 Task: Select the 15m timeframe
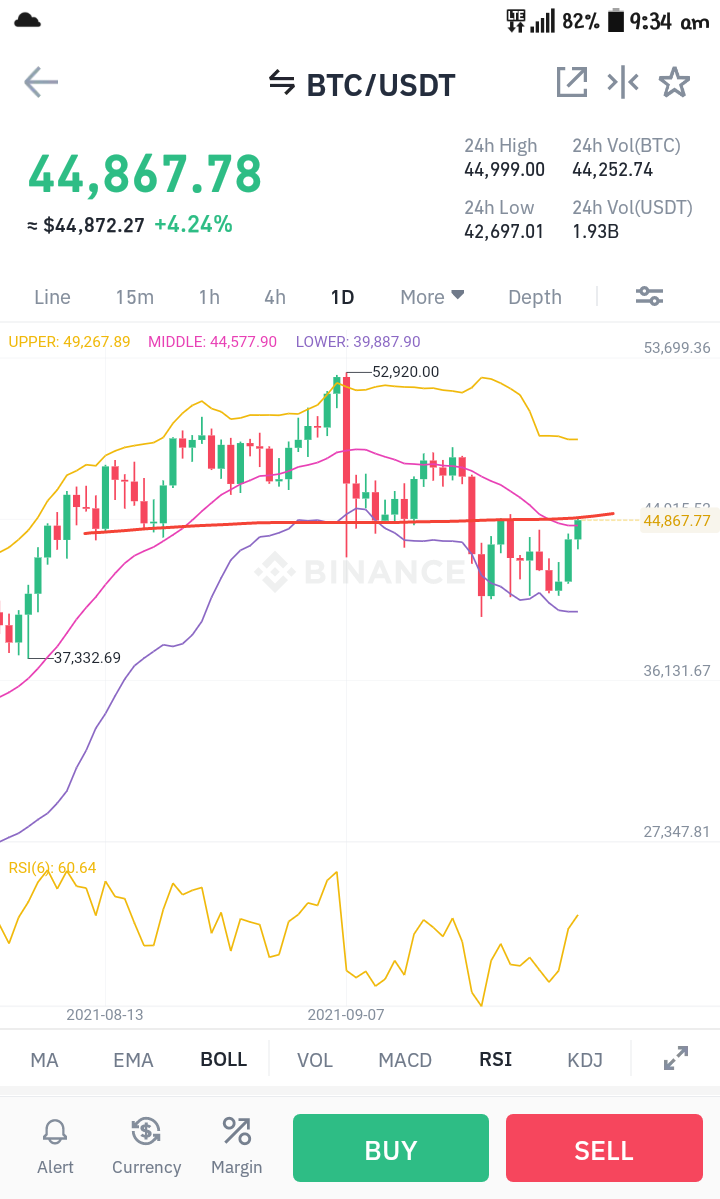coord(135,297)
